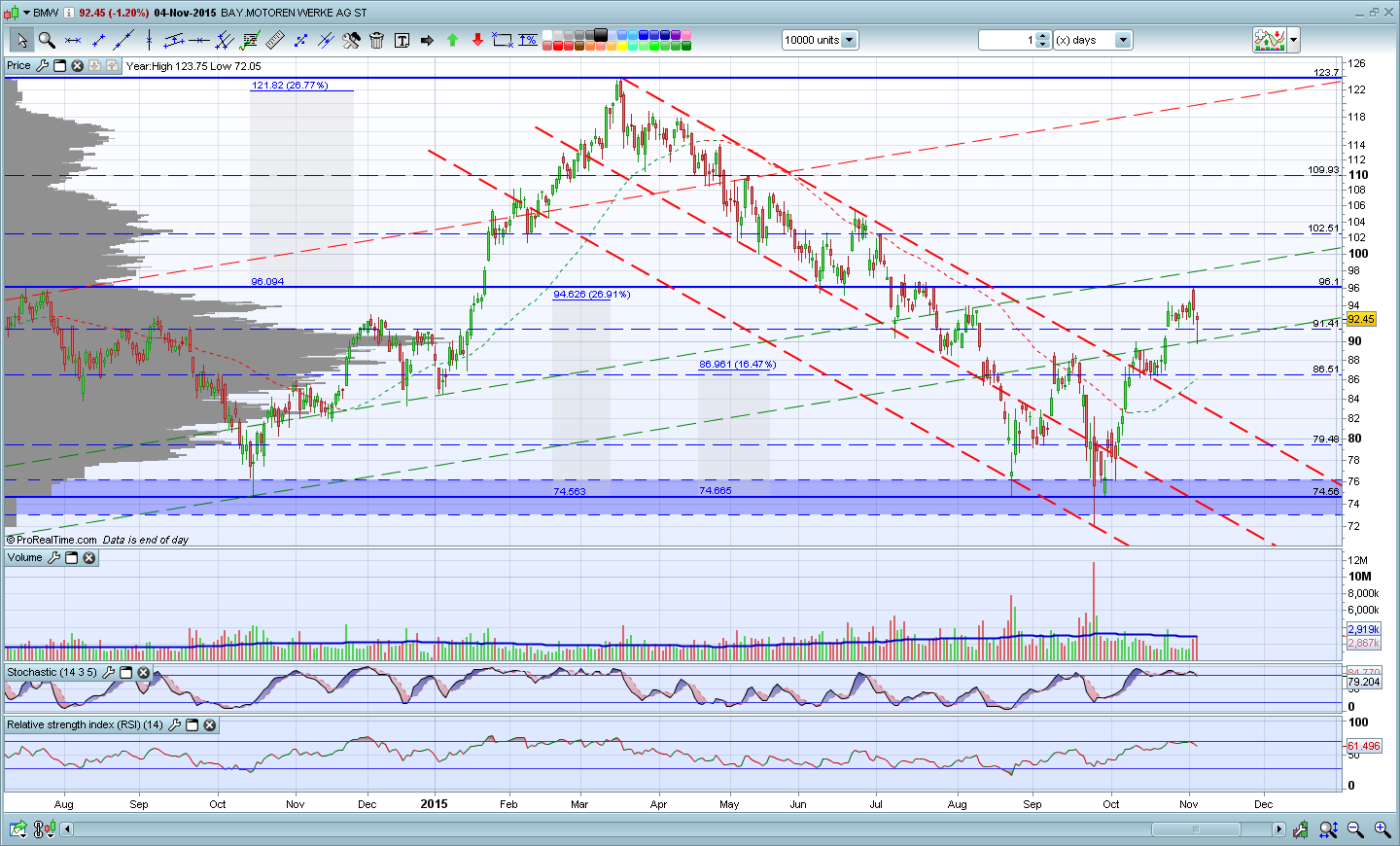Select the rectangle drawing tool
1400x846 pixels.
pyautogui.click(x=503, y=40)
